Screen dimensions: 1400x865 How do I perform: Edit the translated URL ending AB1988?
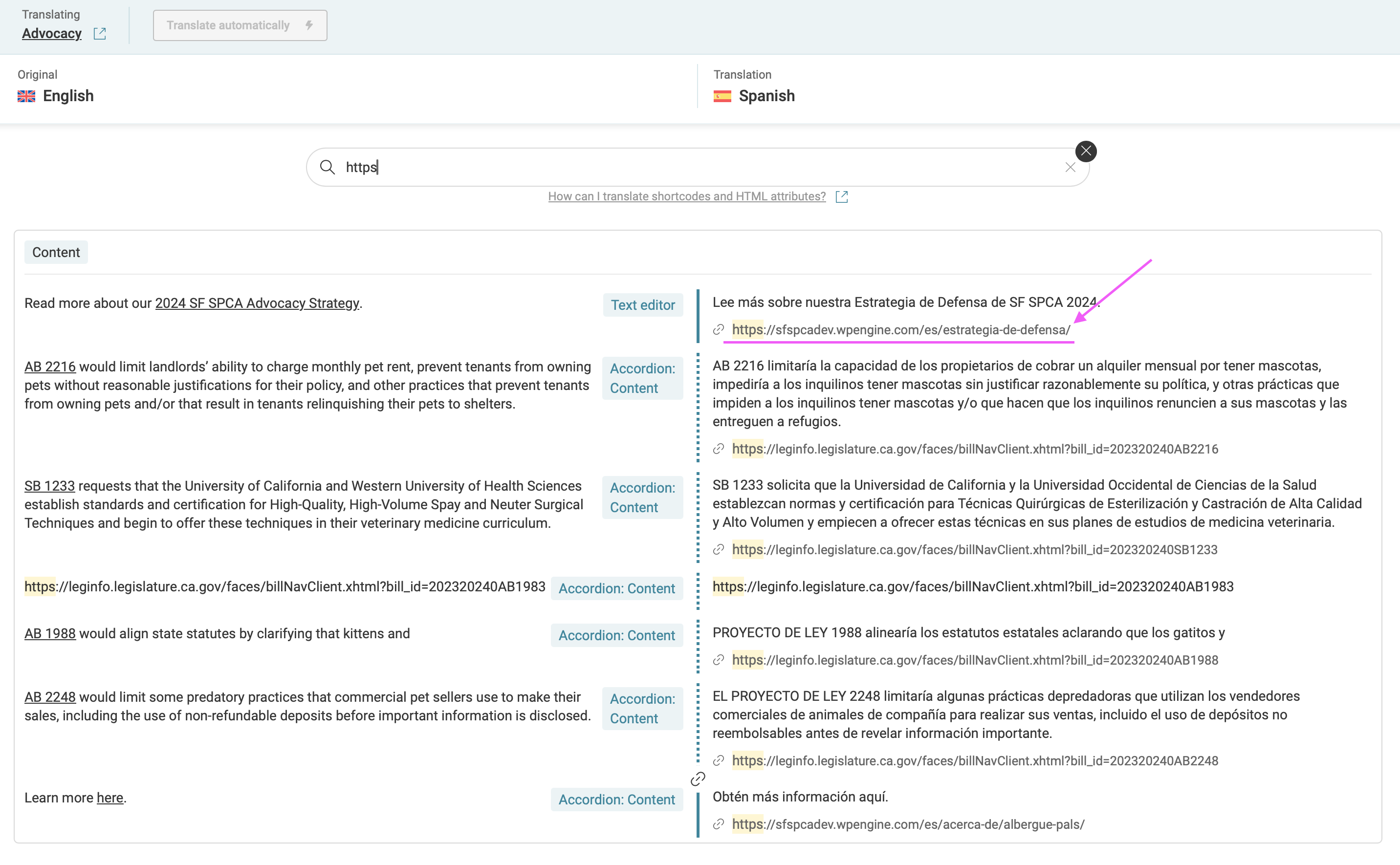pos(975,660)
